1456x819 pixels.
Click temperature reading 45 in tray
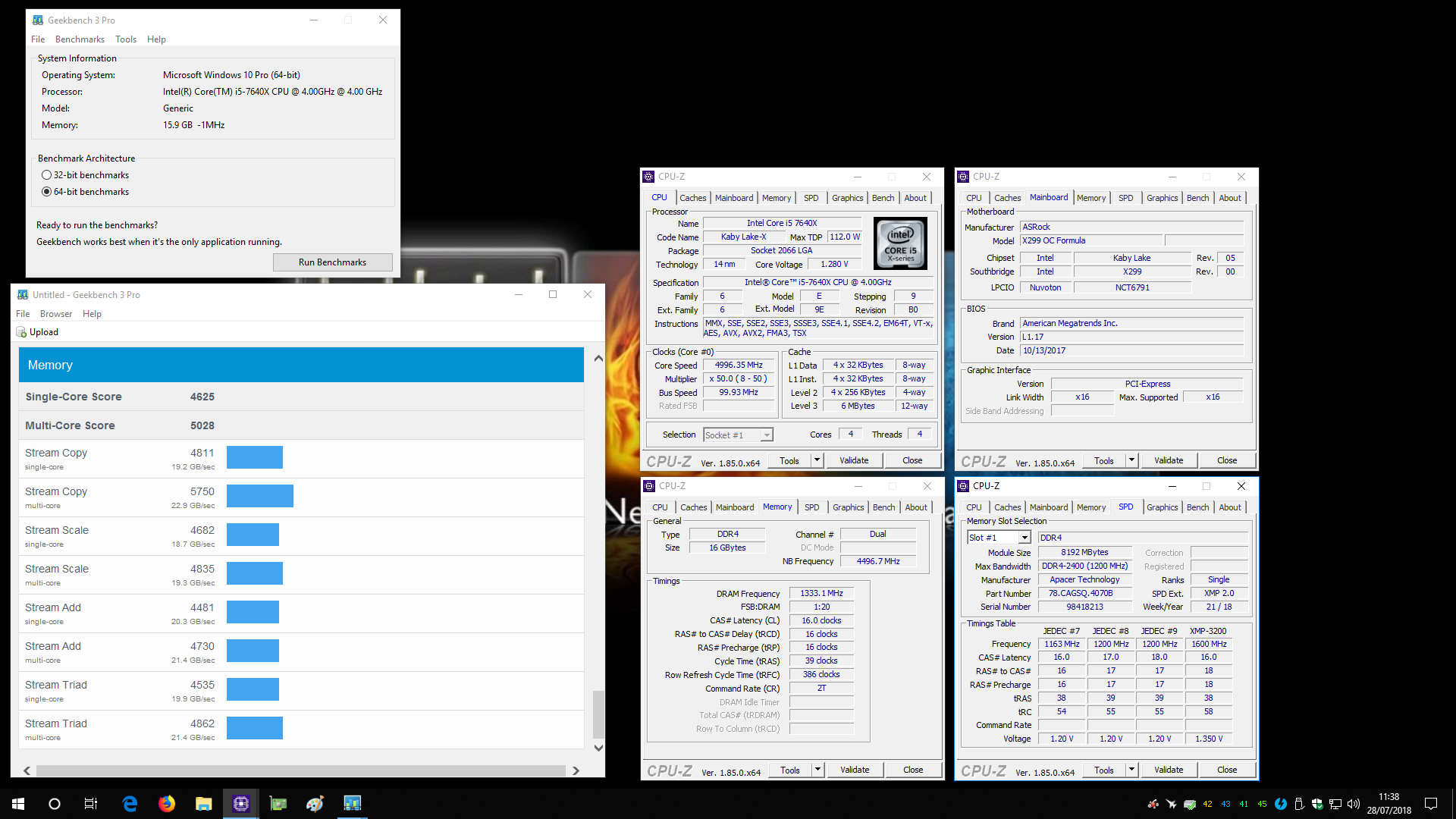pos(1263,804)
